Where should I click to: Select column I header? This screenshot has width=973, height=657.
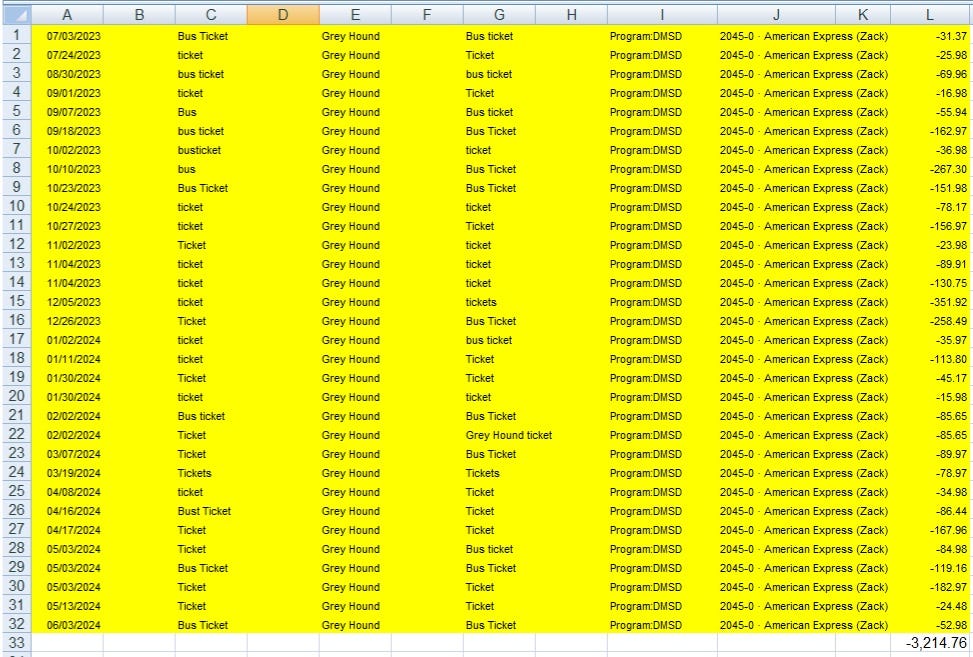point(662,15)
